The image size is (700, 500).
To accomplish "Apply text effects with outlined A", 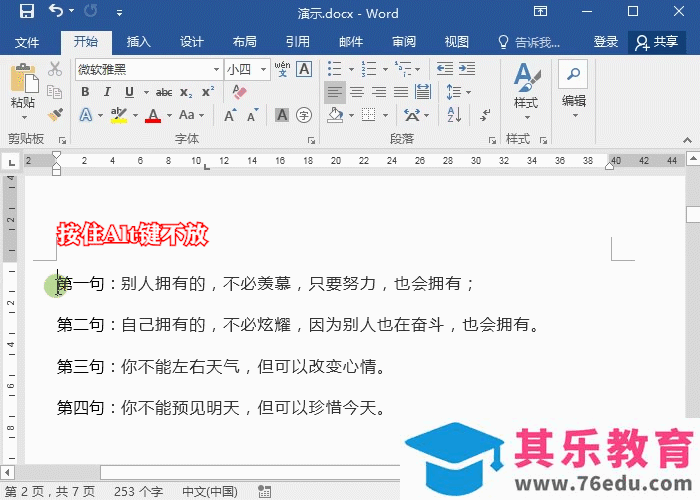I will point(86,115).
